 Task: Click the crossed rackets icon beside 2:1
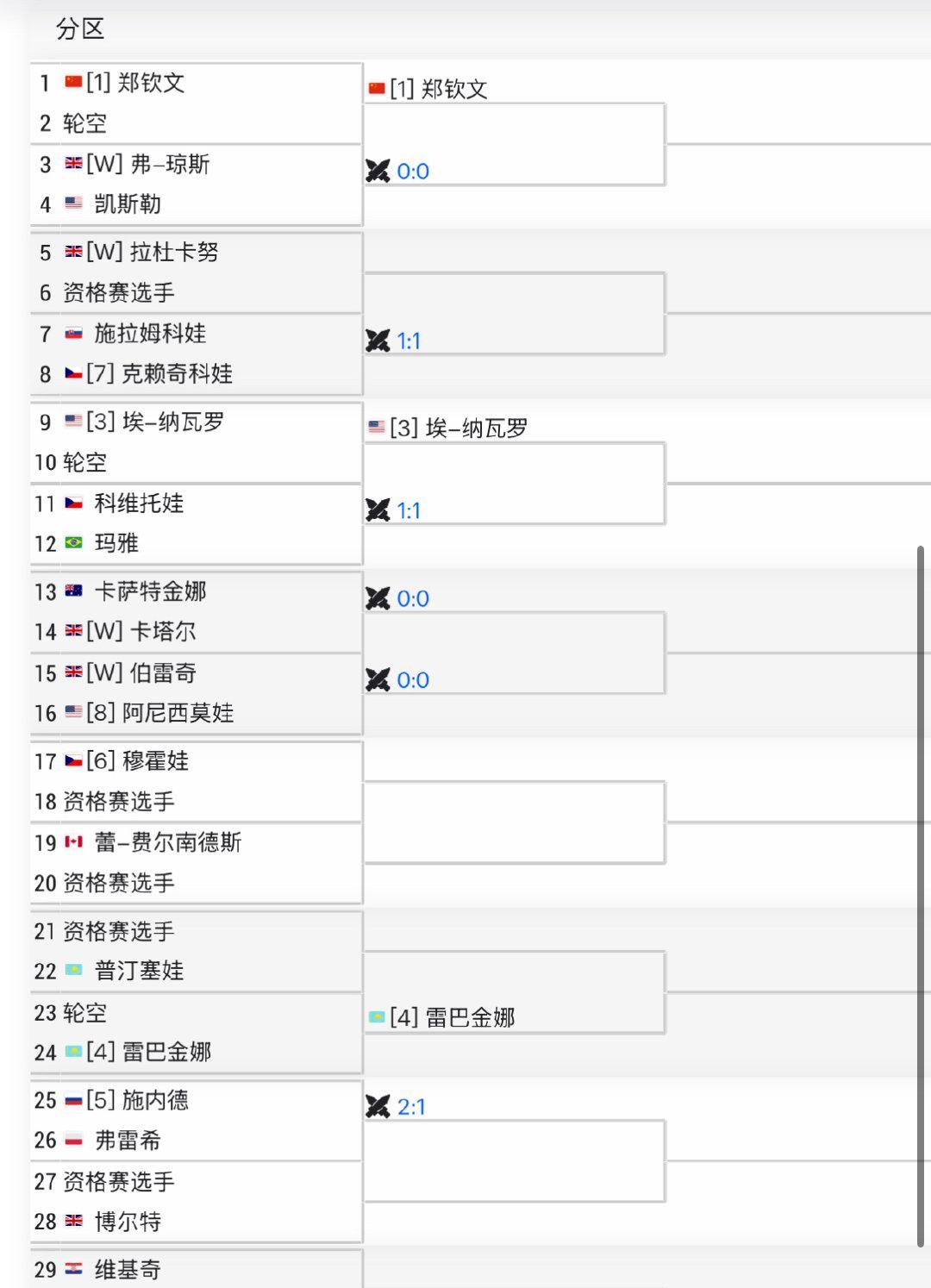(378, 1106)
